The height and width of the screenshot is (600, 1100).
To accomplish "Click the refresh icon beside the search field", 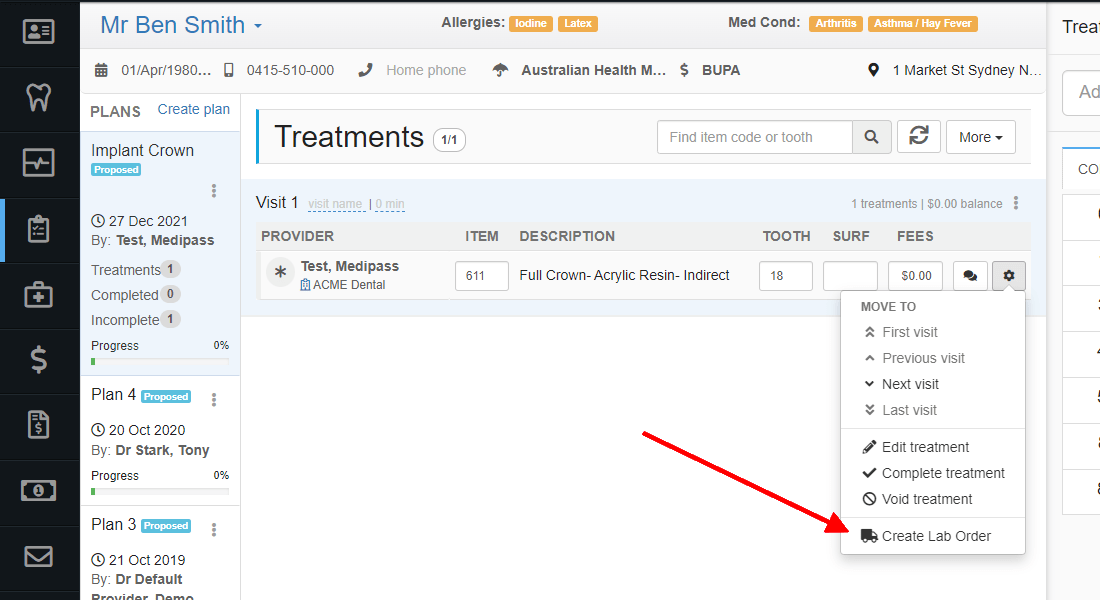I will pyautogui.click(x=918, y=137).
